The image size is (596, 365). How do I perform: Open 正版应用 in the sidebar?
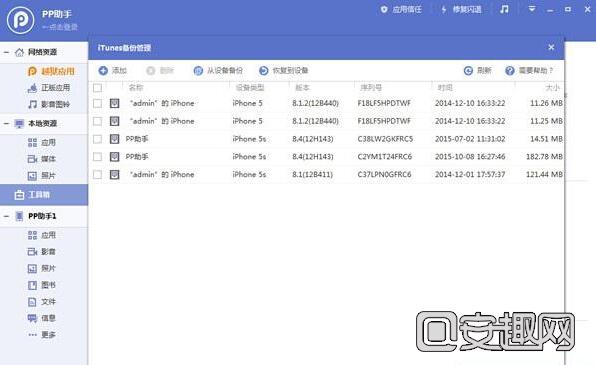coord(49,88)
